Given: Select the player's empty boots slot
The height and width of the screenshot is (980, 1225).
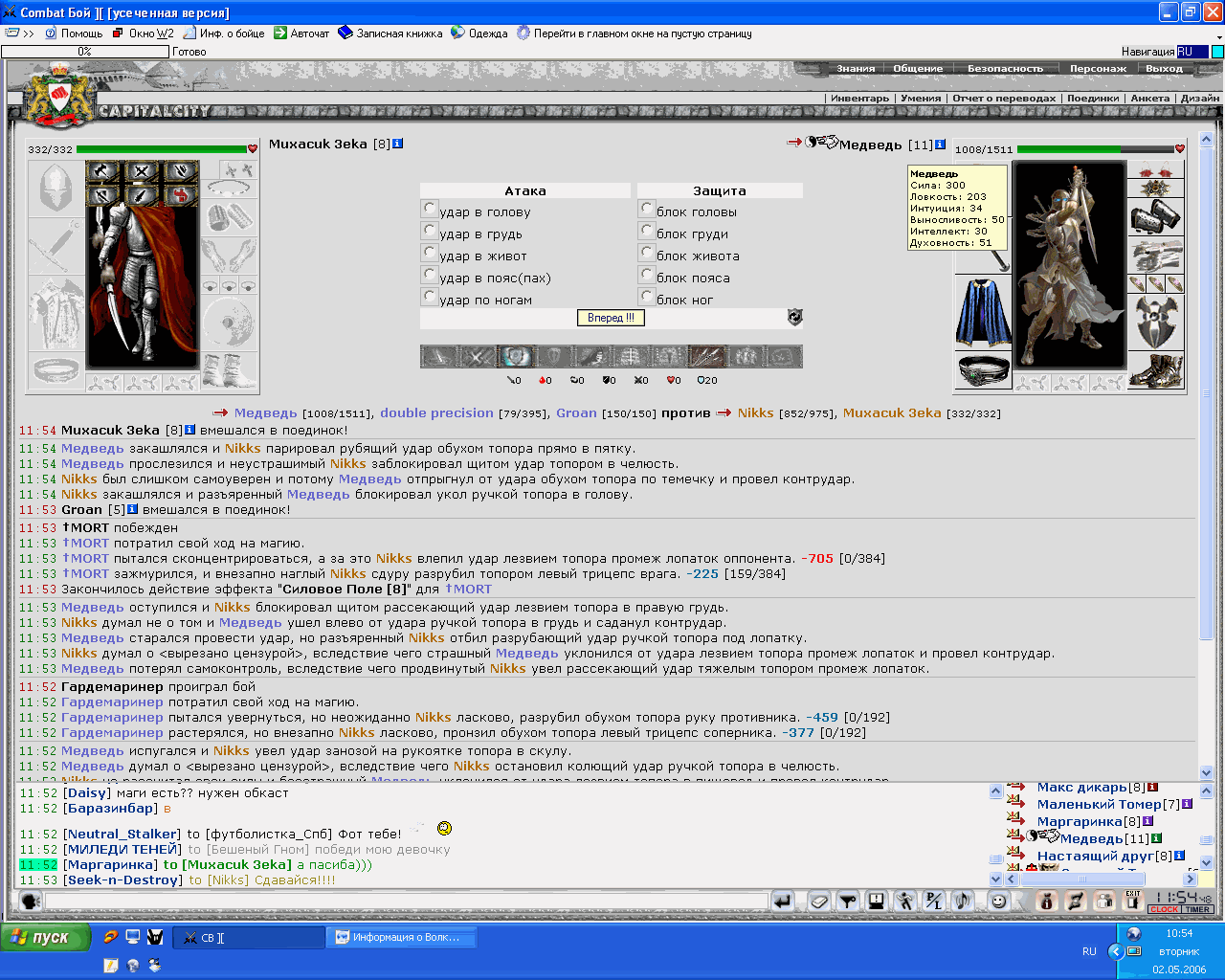Looking at the screenshot, I should click(229, 369).
